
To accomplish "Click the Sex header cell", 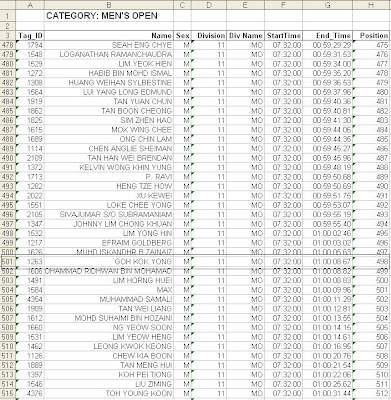I will point(183,35).
